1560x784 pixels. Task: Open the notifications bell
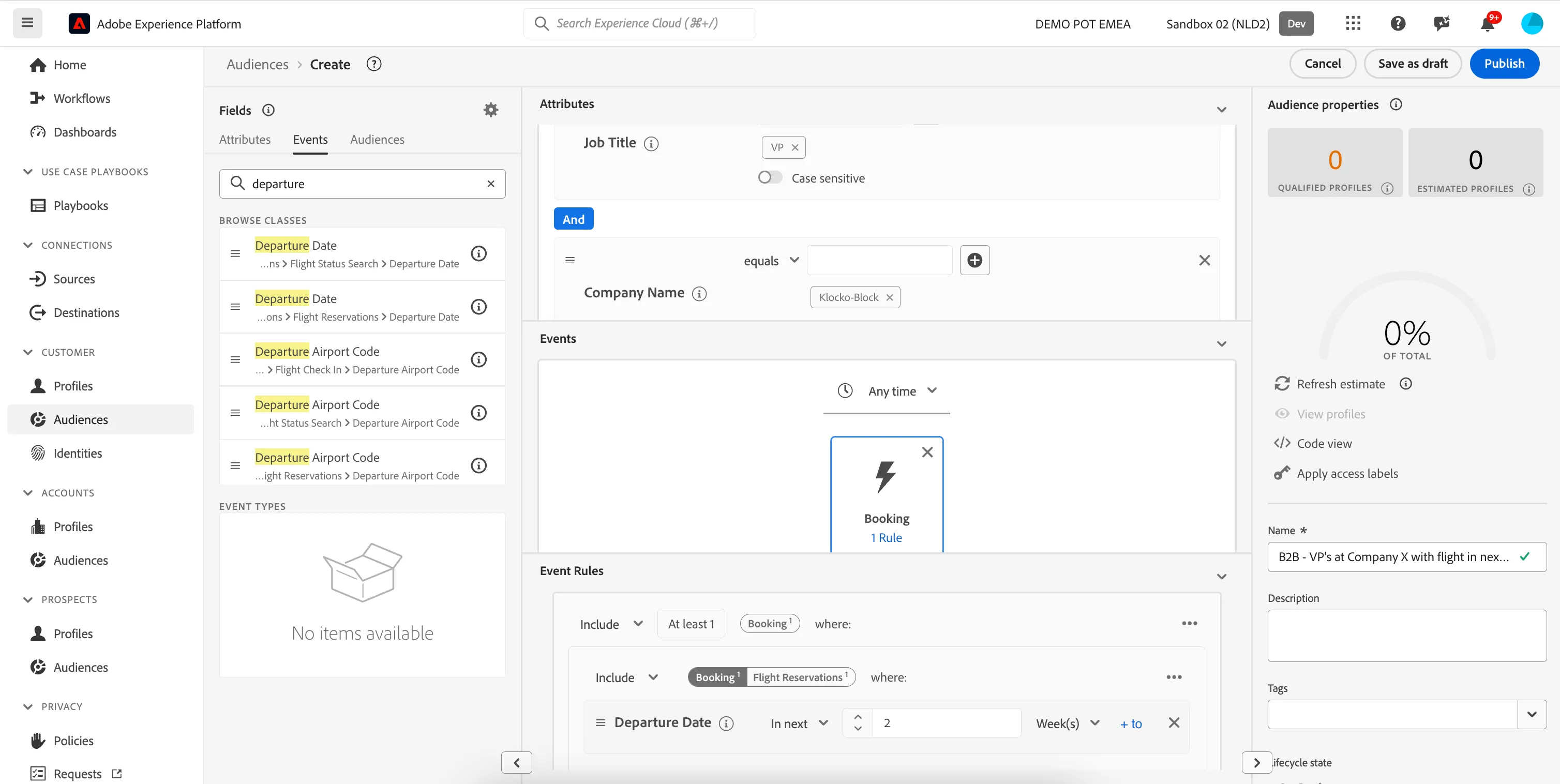(x=1488, y=24)
